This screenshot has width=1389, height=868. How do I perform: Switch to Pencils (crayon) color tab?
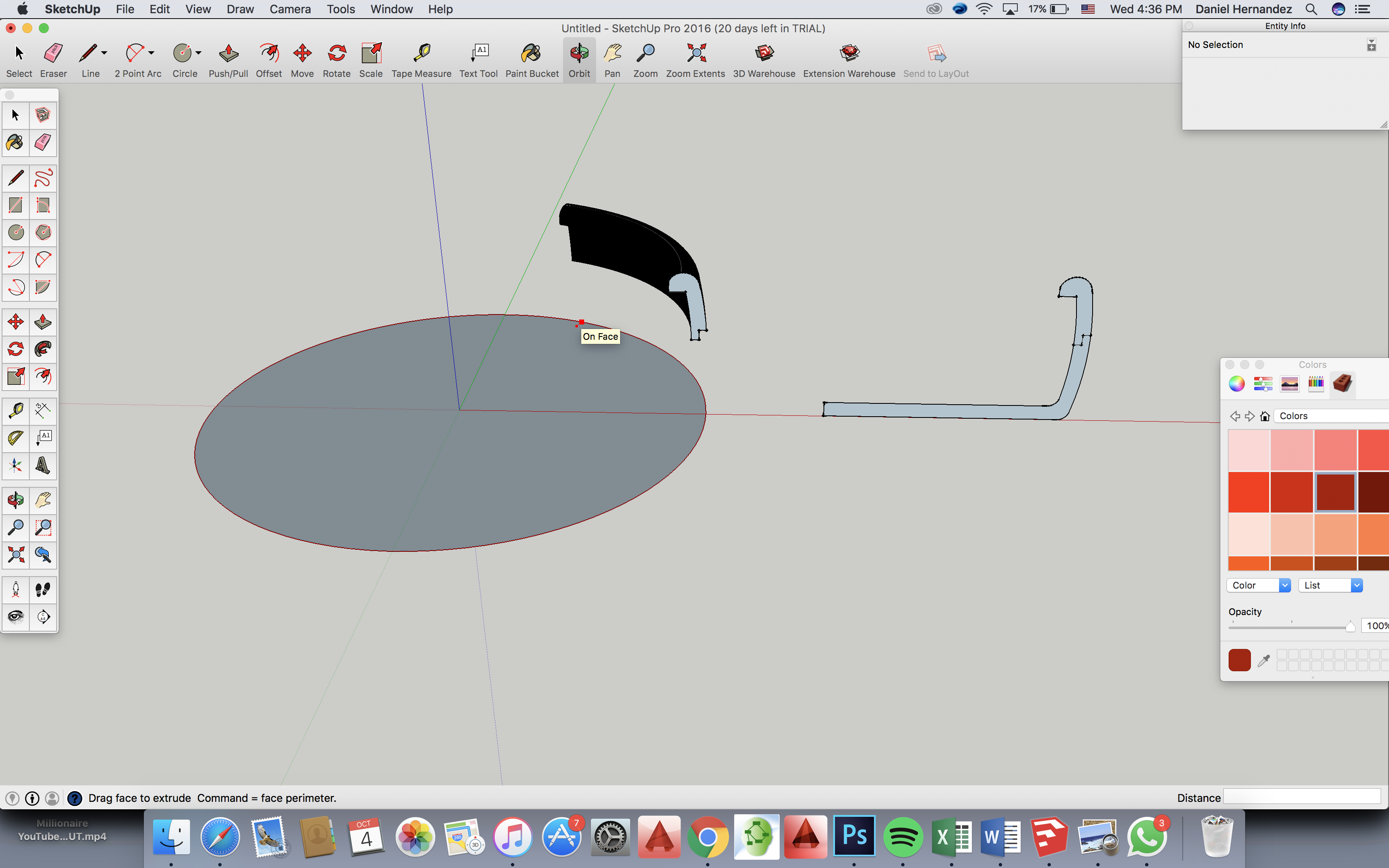tap(1315, 383)
